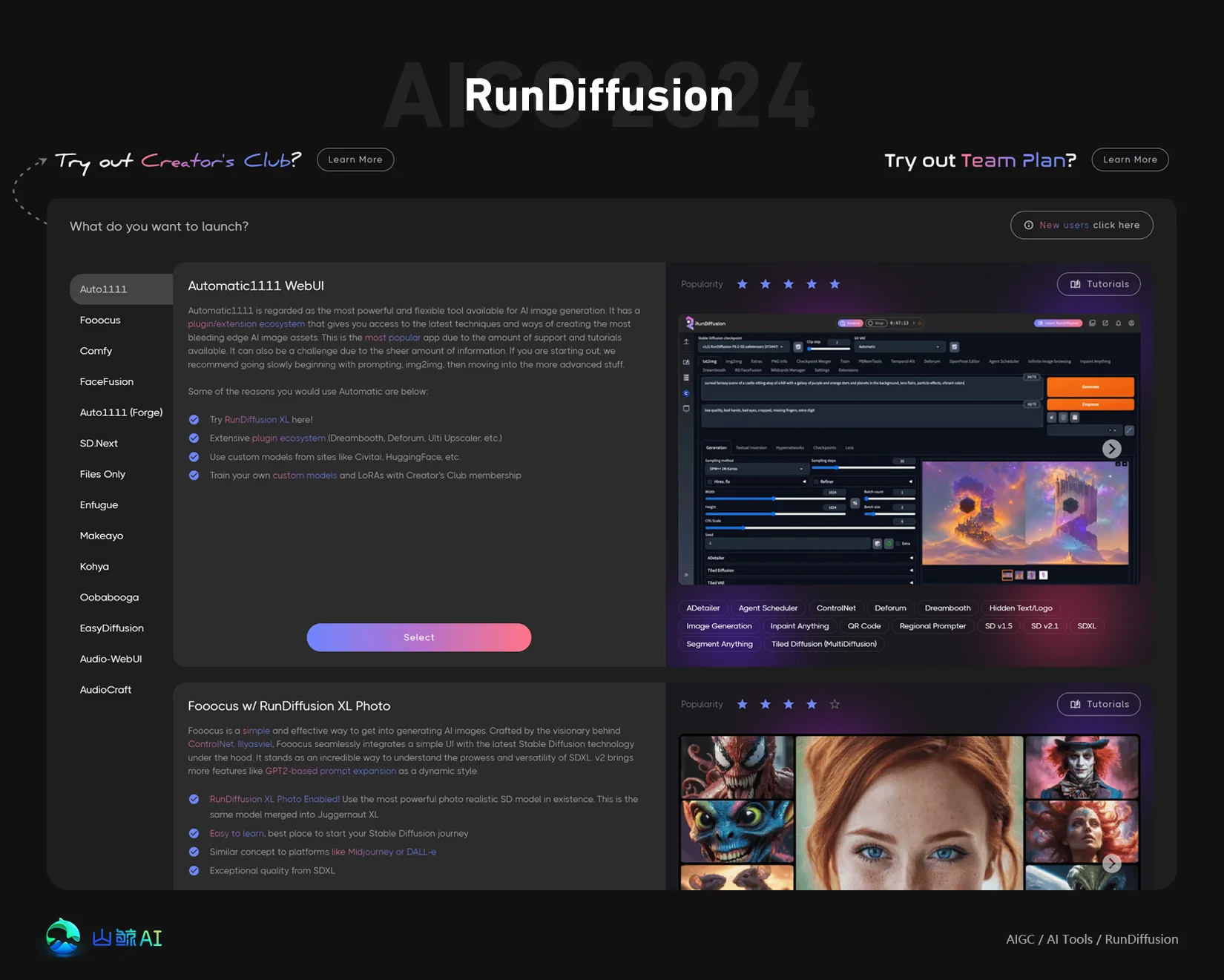Select Auto1111 (Forge) in the sidebar
1224x980 pixels.
point(121,412)
